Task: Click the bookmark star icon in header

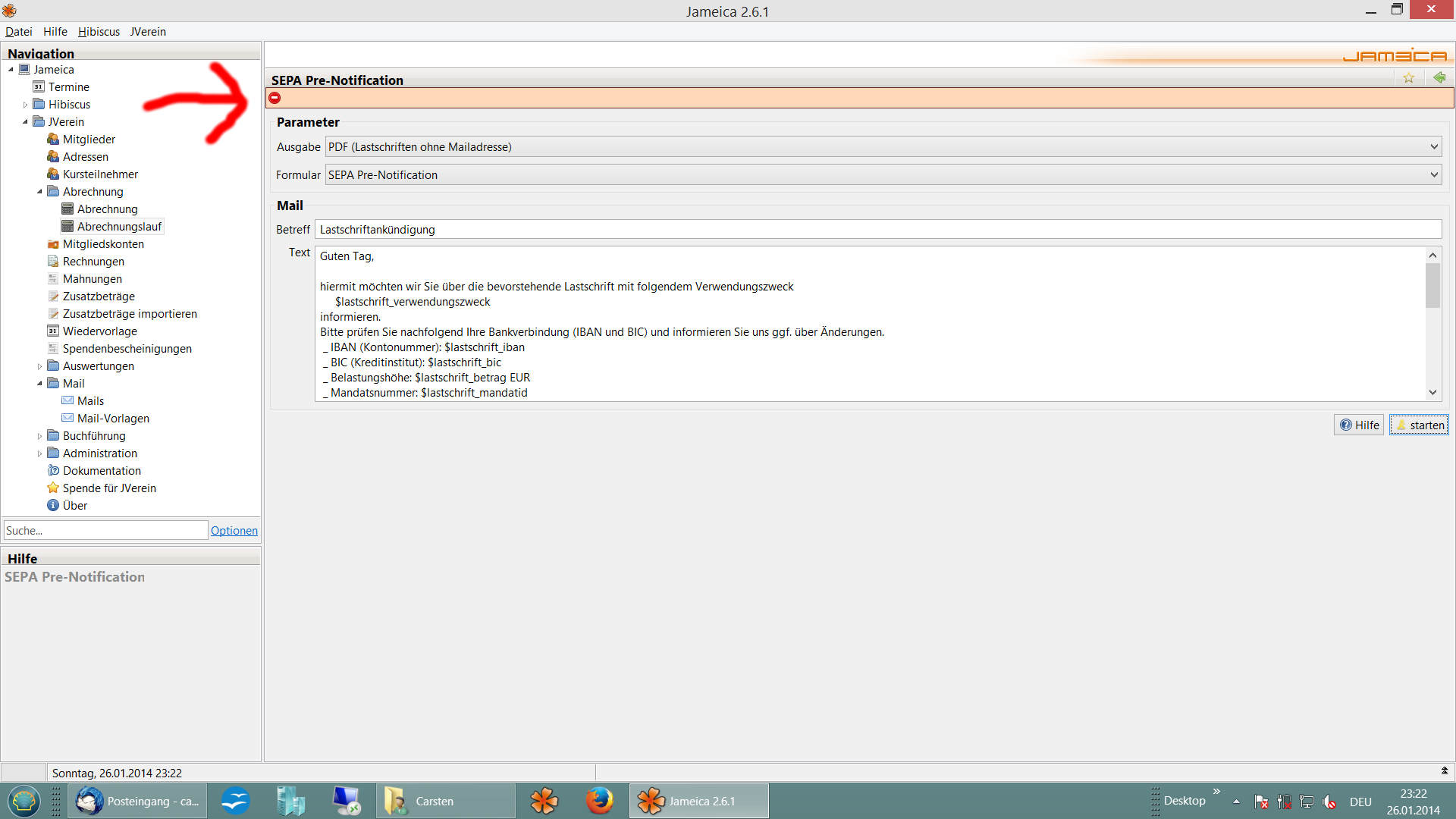Action: (x=1408, y=78)
